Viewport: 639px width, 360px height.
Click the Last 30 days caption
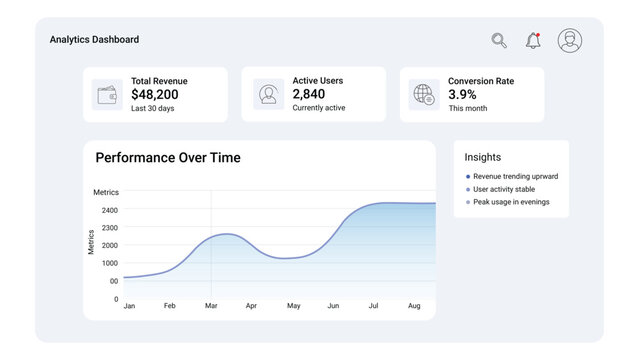[152, 108]
